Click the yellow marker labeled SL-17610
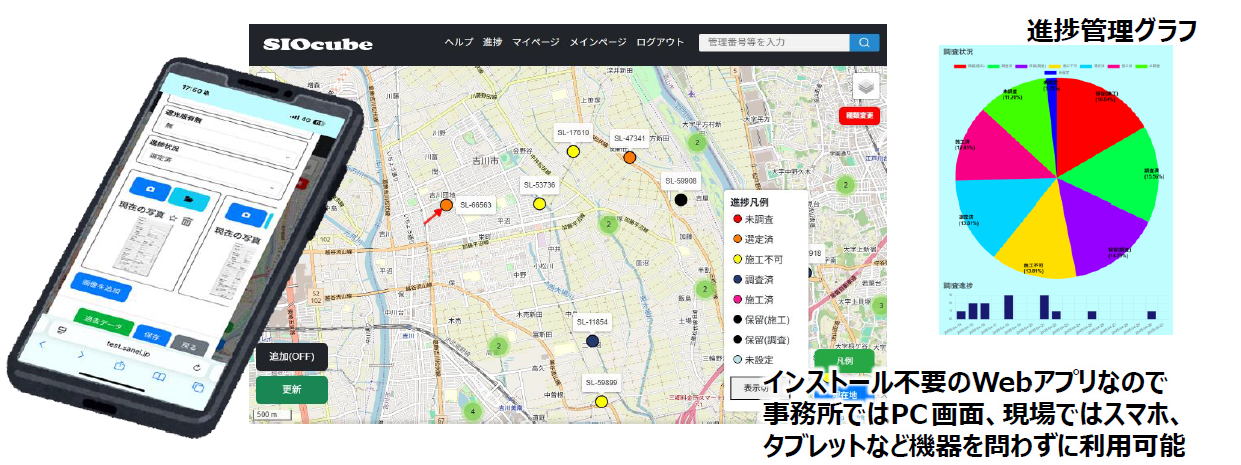Viewport: 1241px width, 465px height. tap(573, 151)
